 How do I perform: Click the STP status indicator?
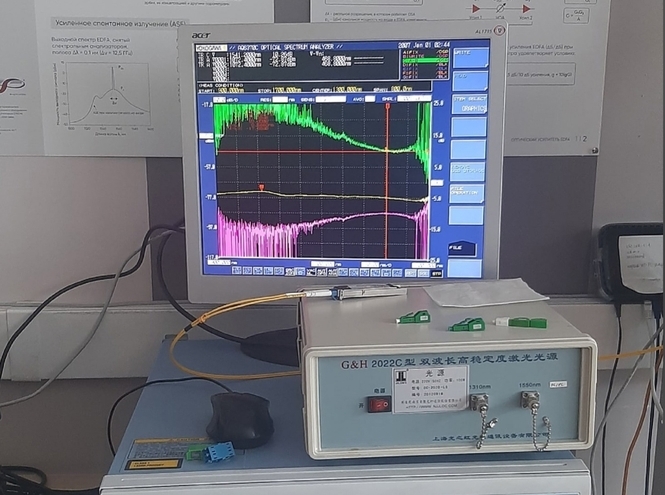coord(436,274)
